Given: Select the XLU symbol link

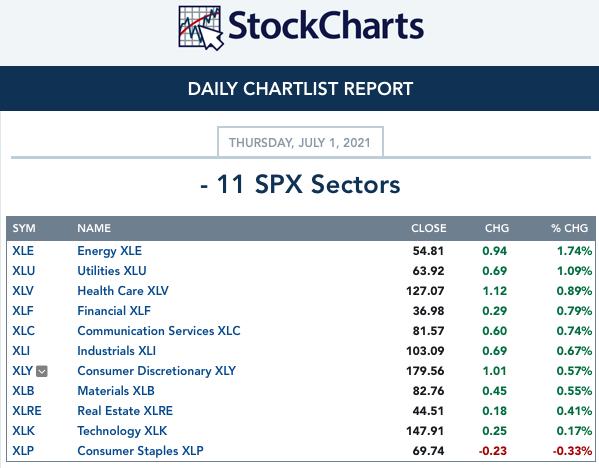Looking at the screenshot, I should [x=24, y=270].
